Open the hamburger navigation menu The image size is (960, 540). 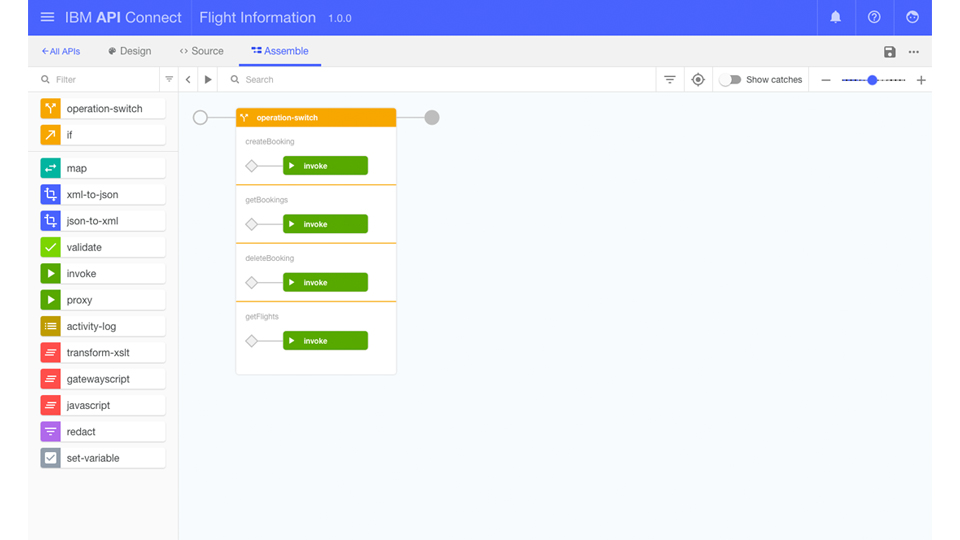tap(47, 18)
